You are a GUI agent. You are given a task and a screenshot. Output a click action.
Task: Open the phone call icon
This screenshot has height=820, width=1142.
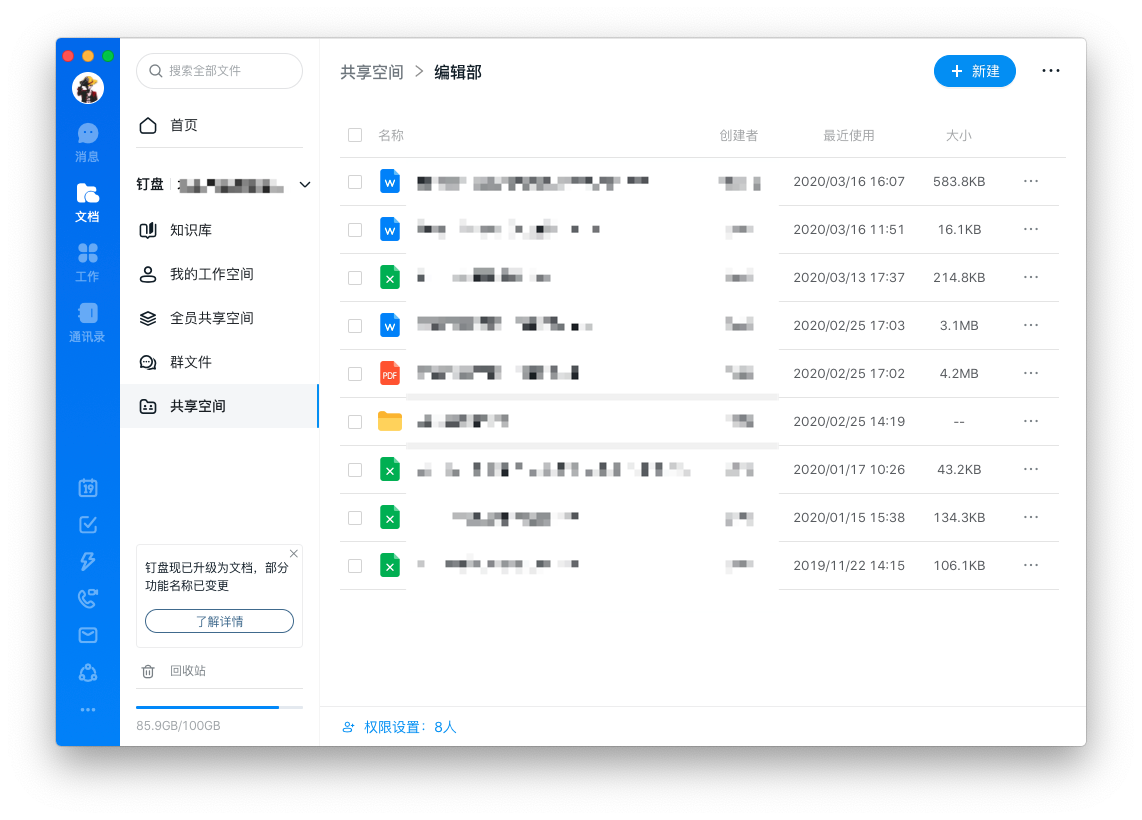click(88, 599)
